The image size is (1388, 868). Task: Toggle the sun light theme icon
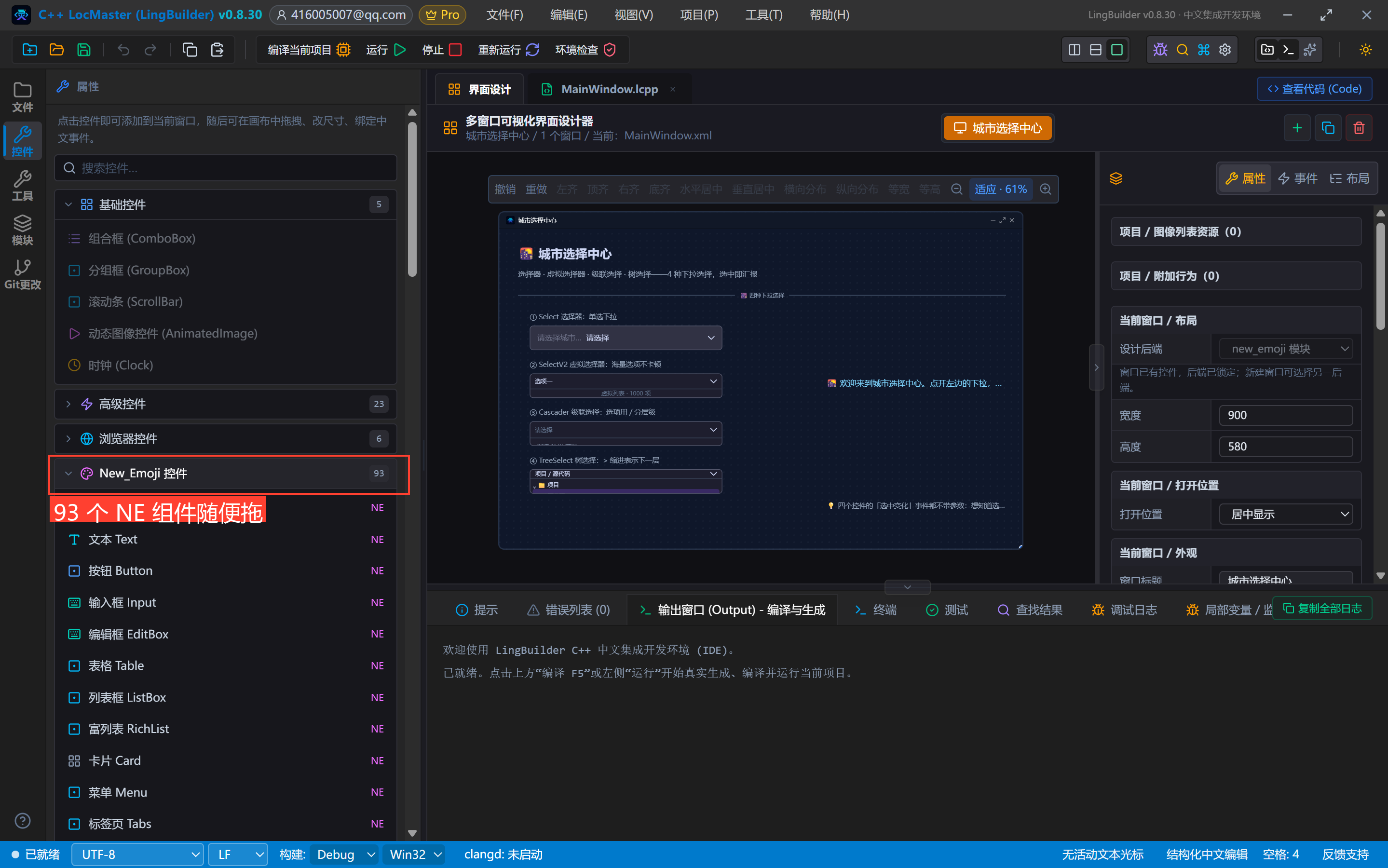pos(1365,50)
